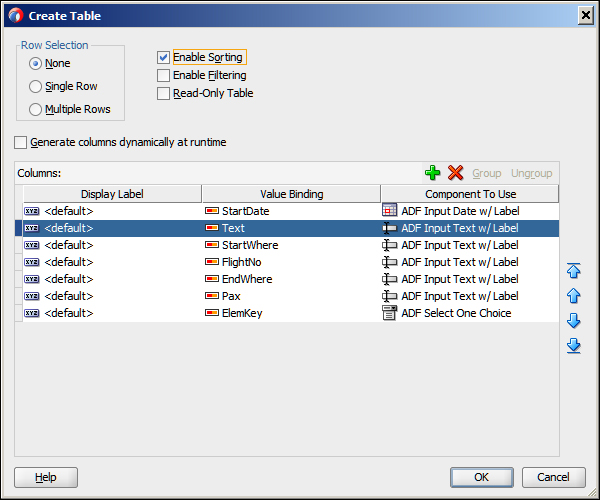Move selected column up one position

pos(573,296)
